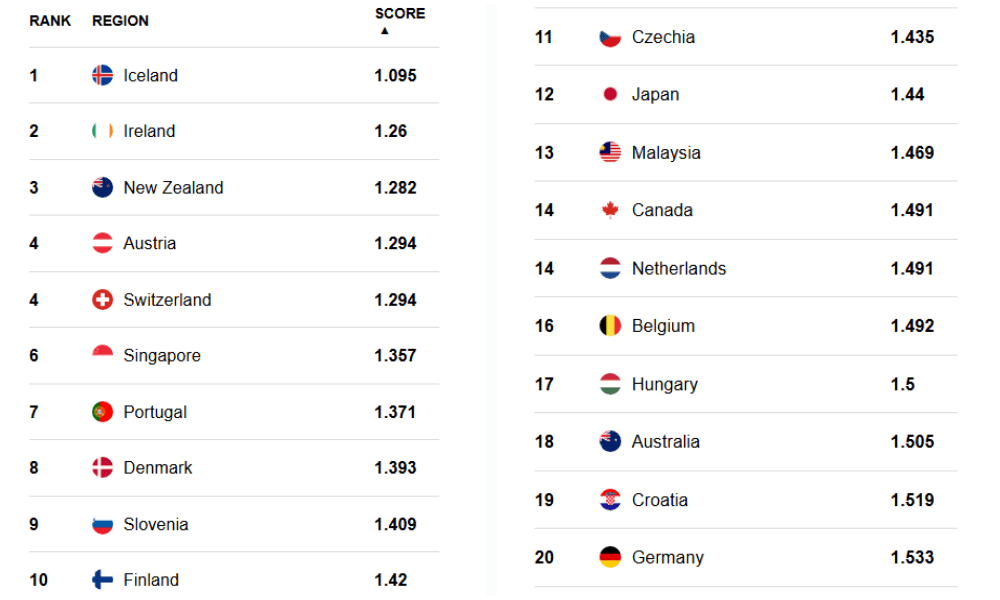Open the New Zealand region link
Image resolution: width=1000 pixels, height=600 pixels.
pos(173,188)
